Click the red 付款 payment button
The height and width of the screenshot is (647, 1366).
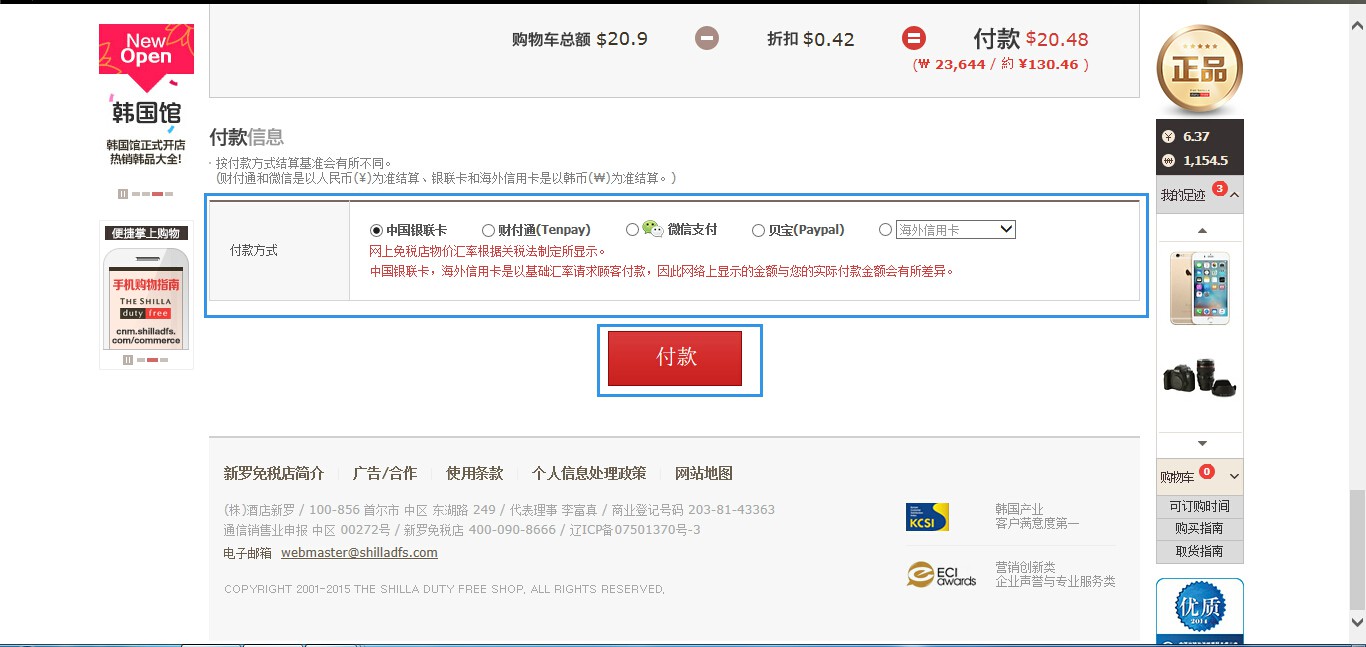tap(674, 358)
